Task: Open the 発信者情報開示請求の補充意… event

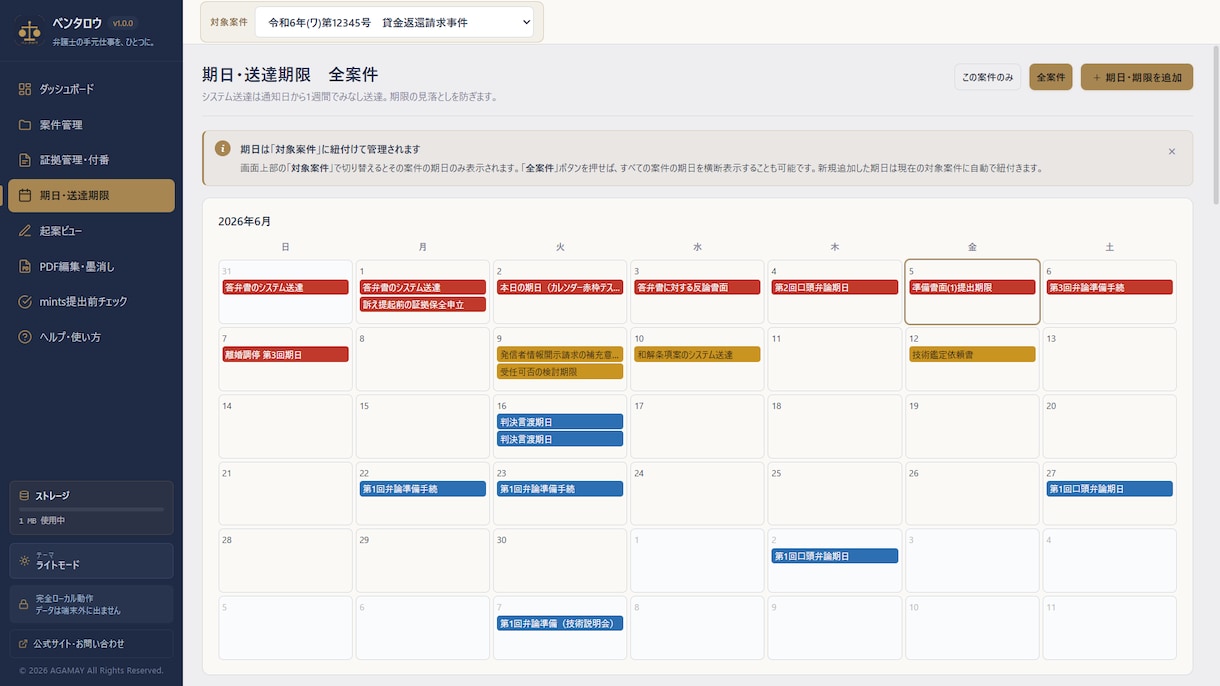Action: pyautogui.click(x=560, y=354)
